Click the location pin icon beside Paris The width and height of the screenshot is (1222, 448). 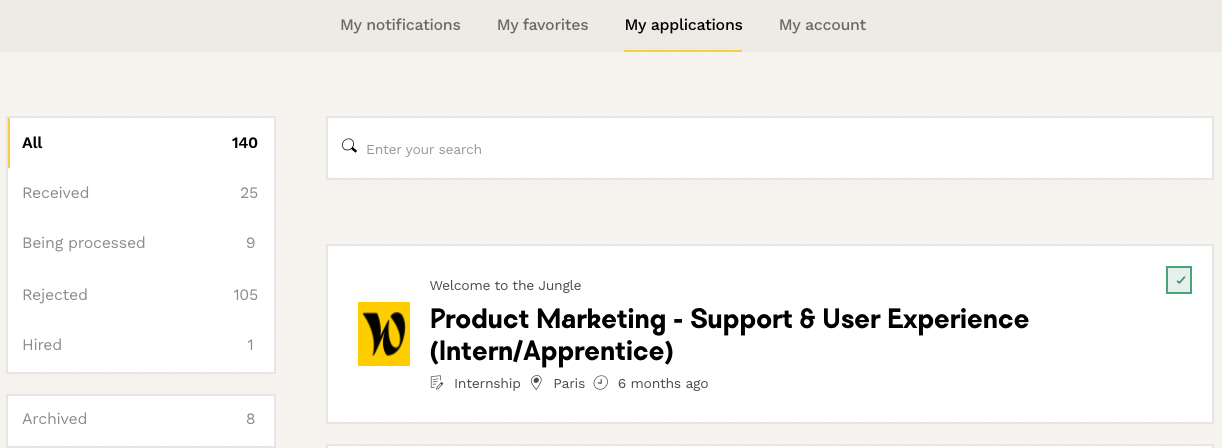pyautogui.click(x=536, y=383)
